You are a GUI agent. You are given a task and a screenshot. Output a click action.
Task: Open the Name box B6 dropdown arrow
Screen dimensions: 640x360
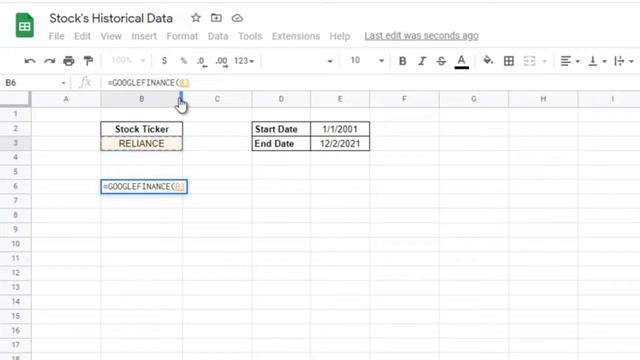point(63,83)
